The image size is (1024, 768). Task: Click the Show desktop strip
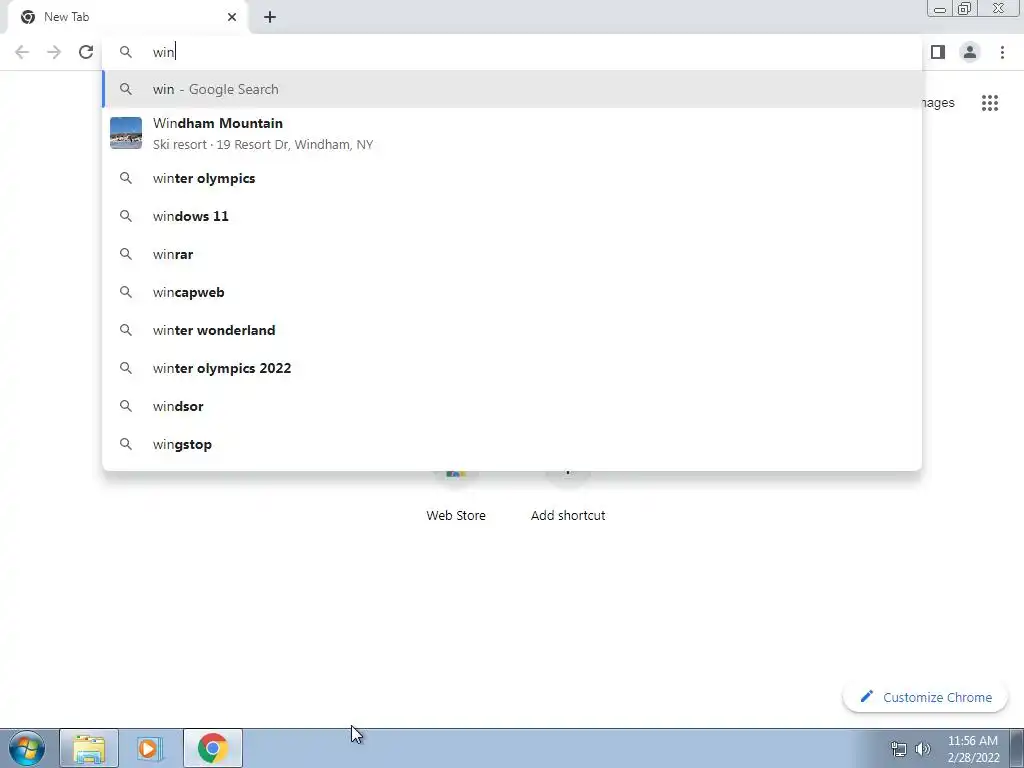tap(1017, 748)
